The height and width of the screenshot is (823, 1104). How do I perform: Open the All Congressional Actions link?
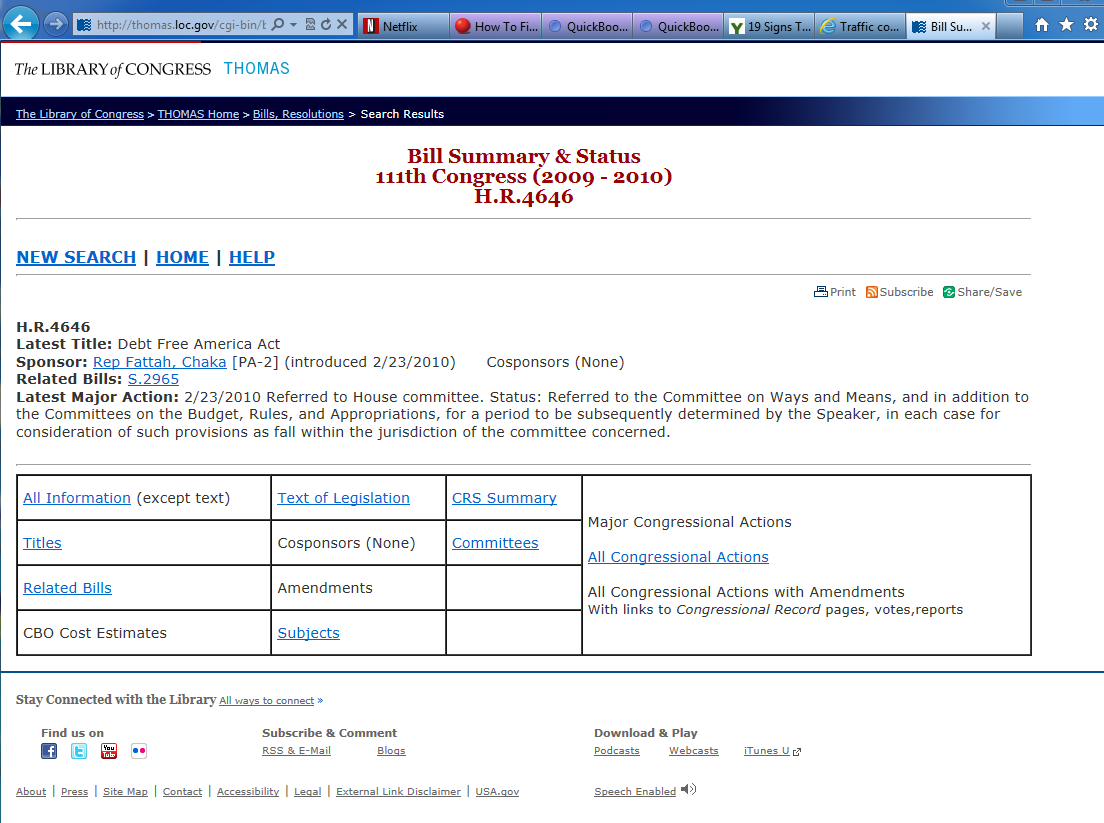[x=678, y=557]
